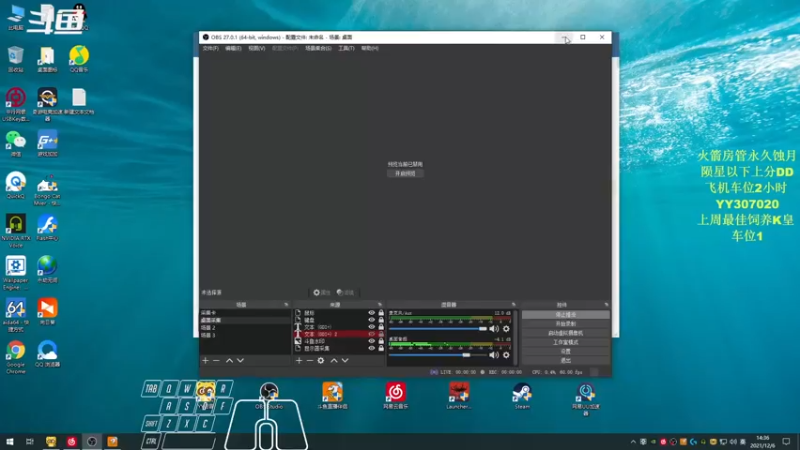
Task: Undock the 控件 panel via its header icon
Action: coord(606,305)
